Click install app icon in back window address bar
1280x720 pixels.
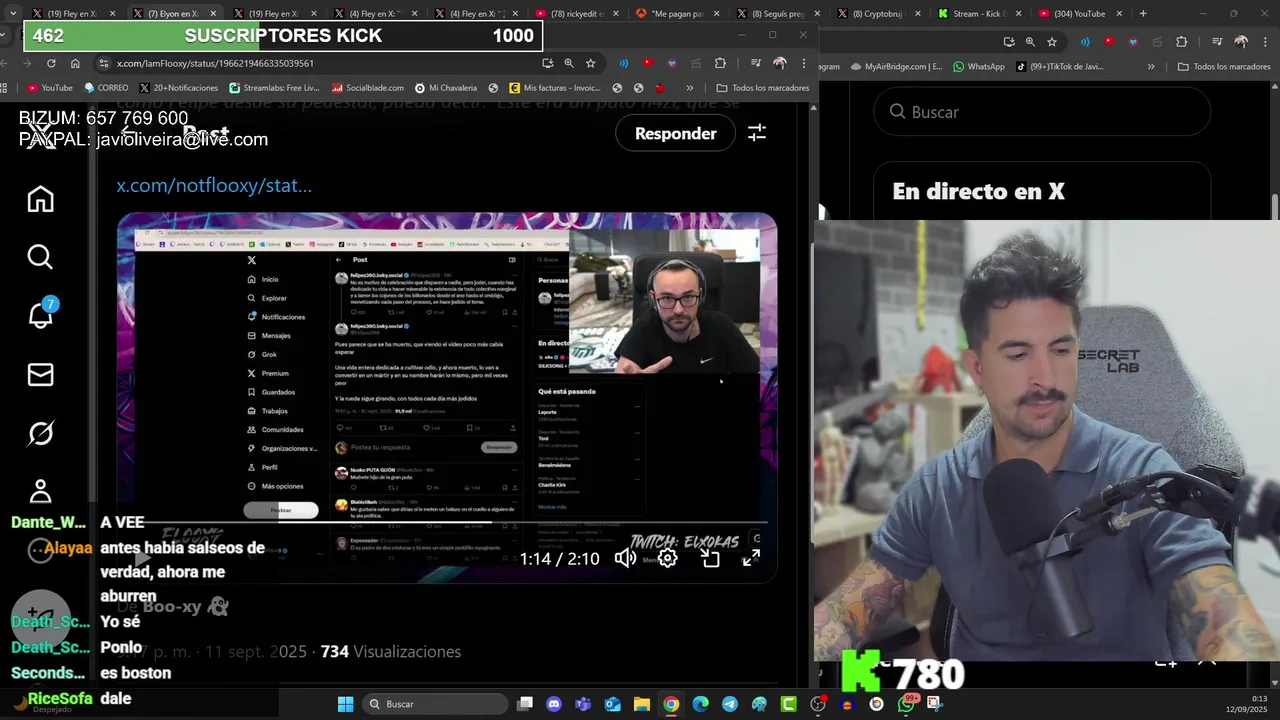coord(1008,42)
